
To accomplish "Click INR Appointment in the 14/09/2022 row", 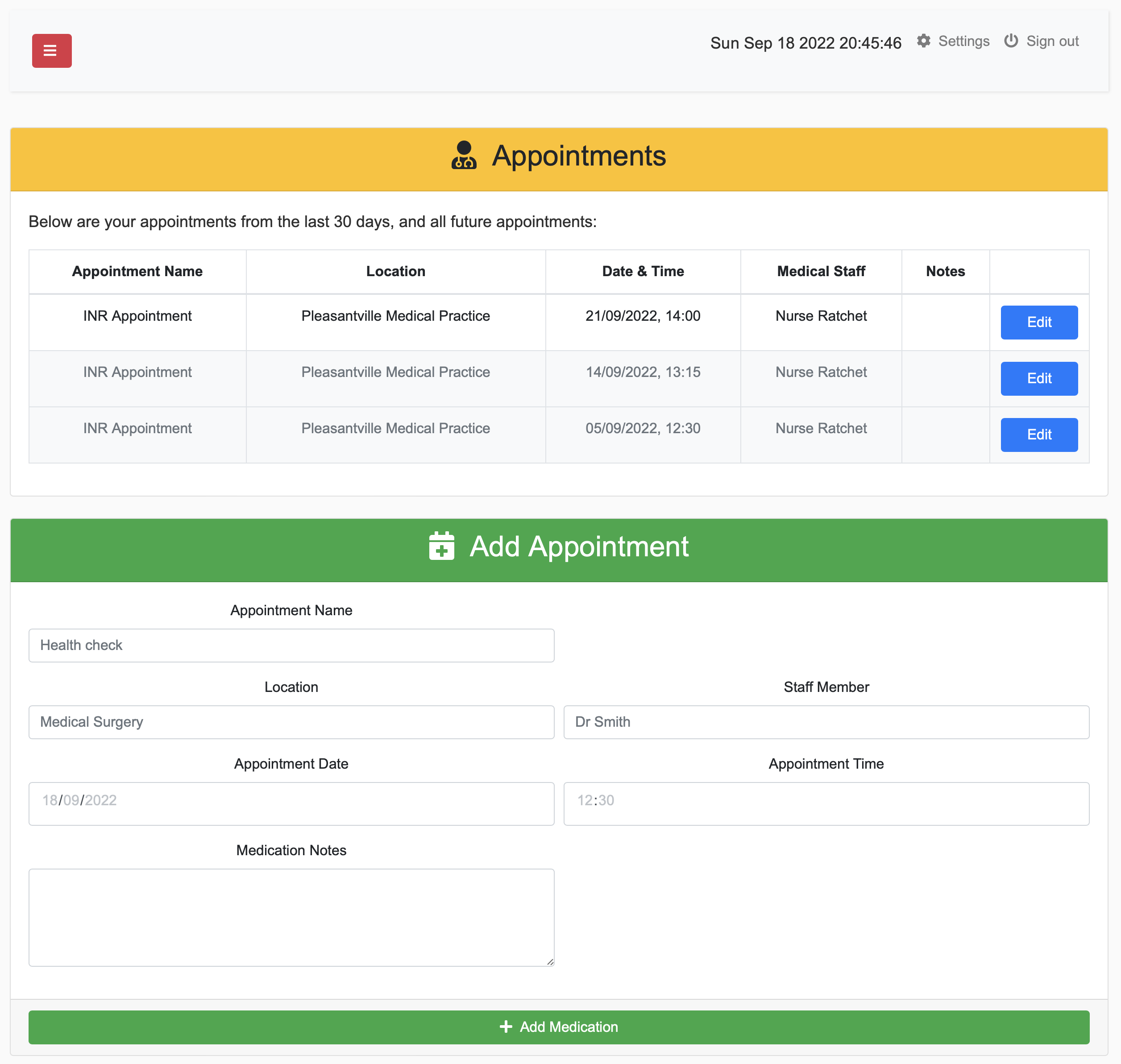I will (x=137, y=372).
